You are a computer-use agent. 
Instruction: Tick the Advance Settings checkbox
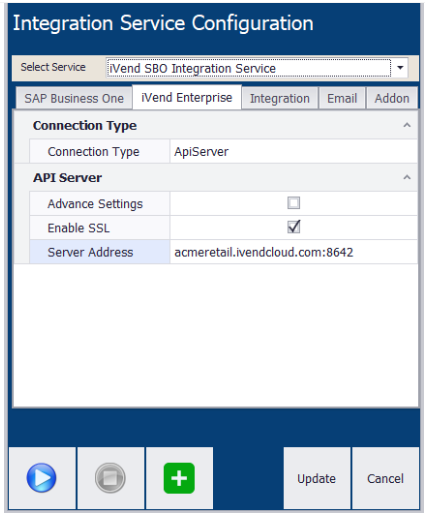294,203
